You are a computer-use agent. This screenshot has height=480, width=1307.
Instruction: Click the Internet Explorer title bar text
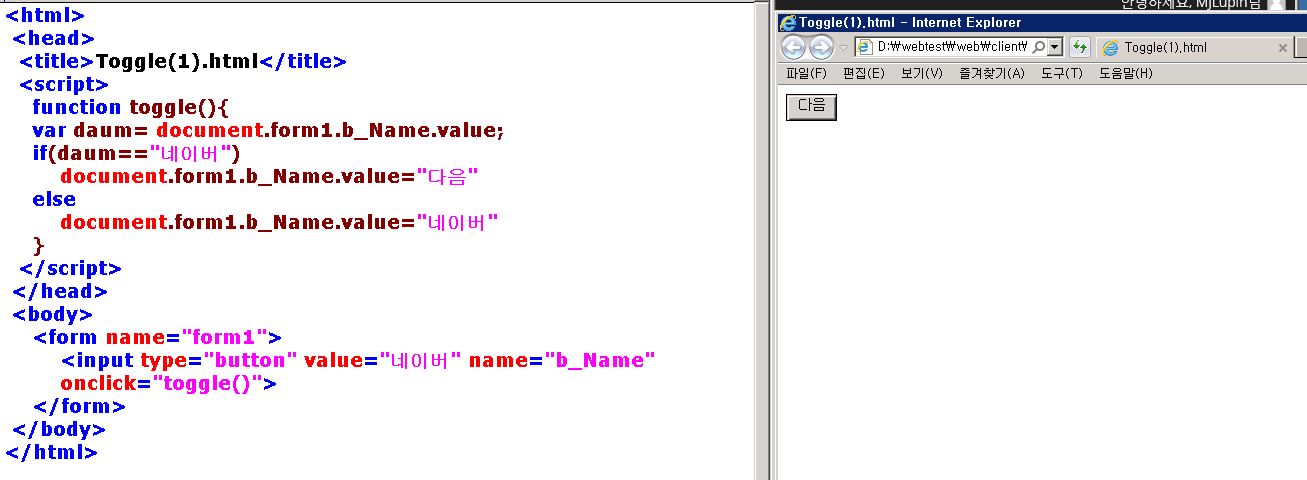point(910,23)
